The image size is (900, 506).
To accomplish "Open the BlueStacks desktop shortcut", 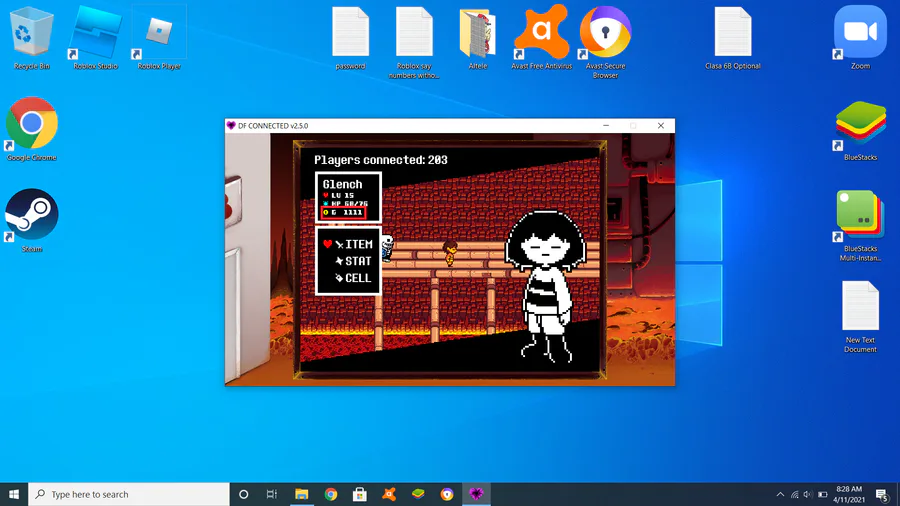I will click(860, 129).
